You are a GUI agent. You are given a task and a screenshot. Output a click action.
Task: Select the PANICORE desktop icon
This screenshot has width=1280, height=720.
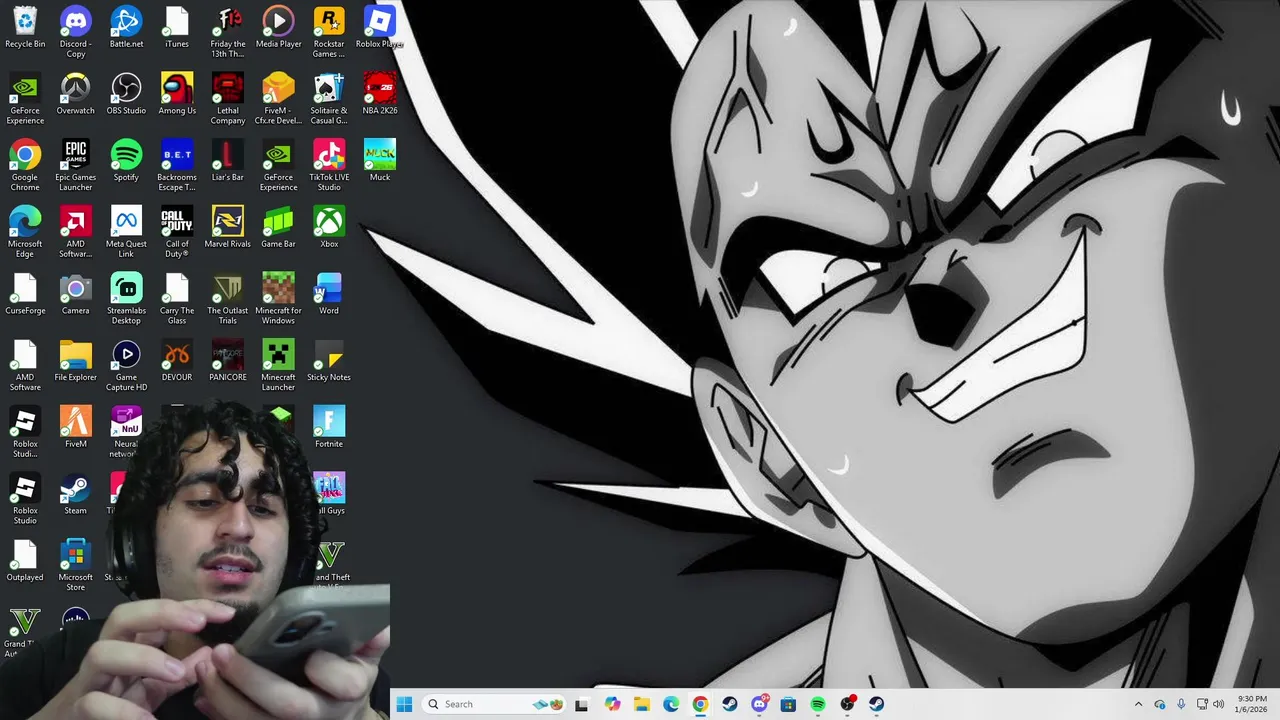click(x=228, y=361)
